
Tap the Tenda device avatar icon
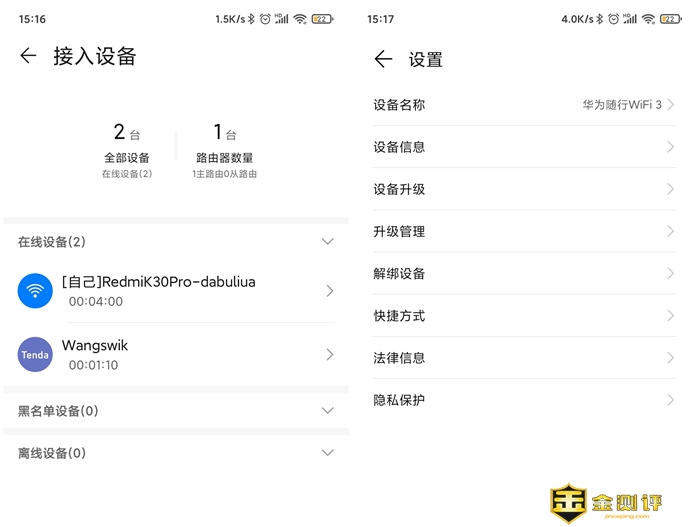click(x=35, y=354)
